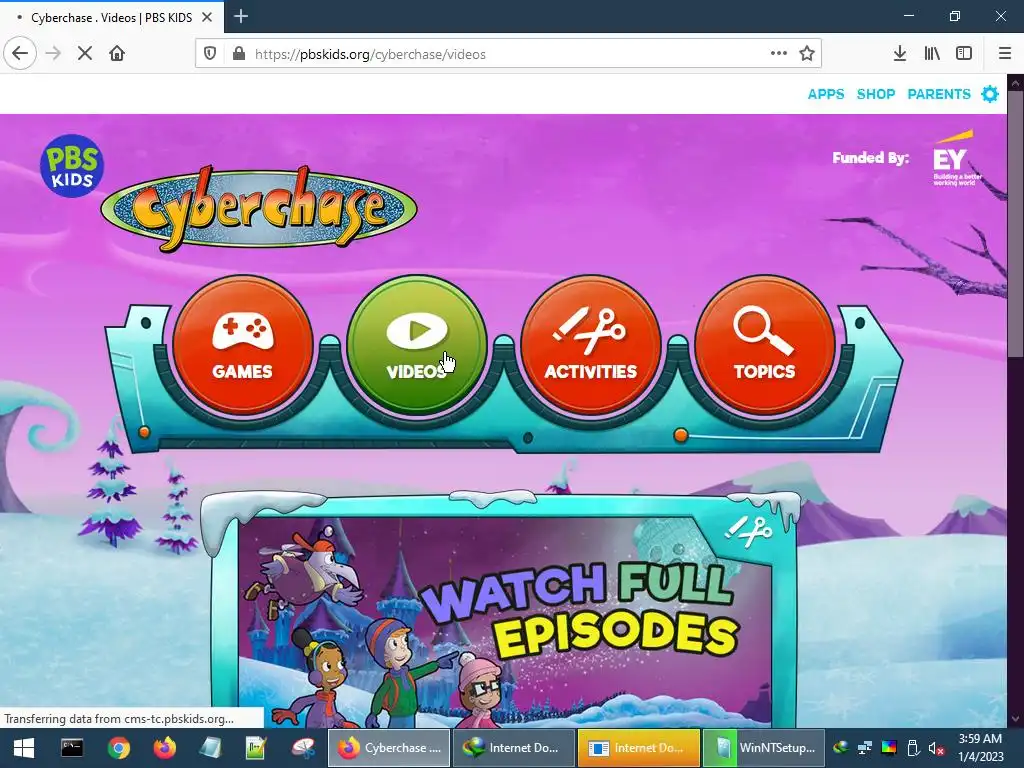Open the SHOP link
The height and width of the screenshot is (768, 1024).
pos(876,94)
